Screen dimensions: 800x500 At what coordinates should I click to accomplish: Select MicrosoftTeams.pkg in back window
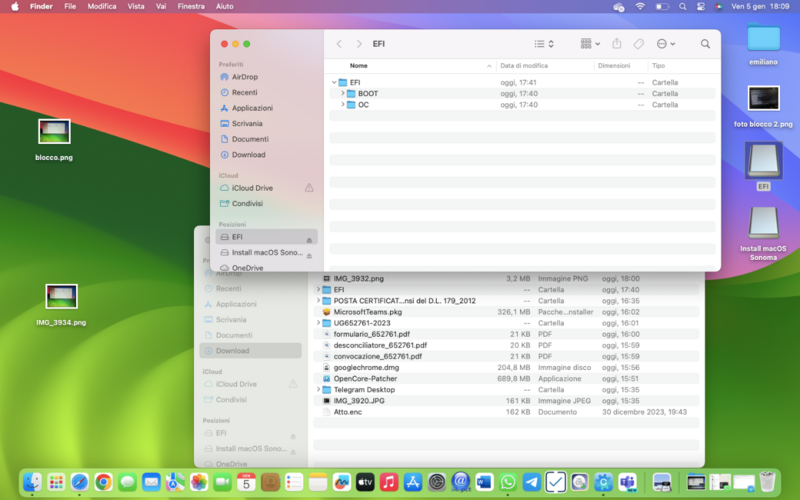point(506,312)
